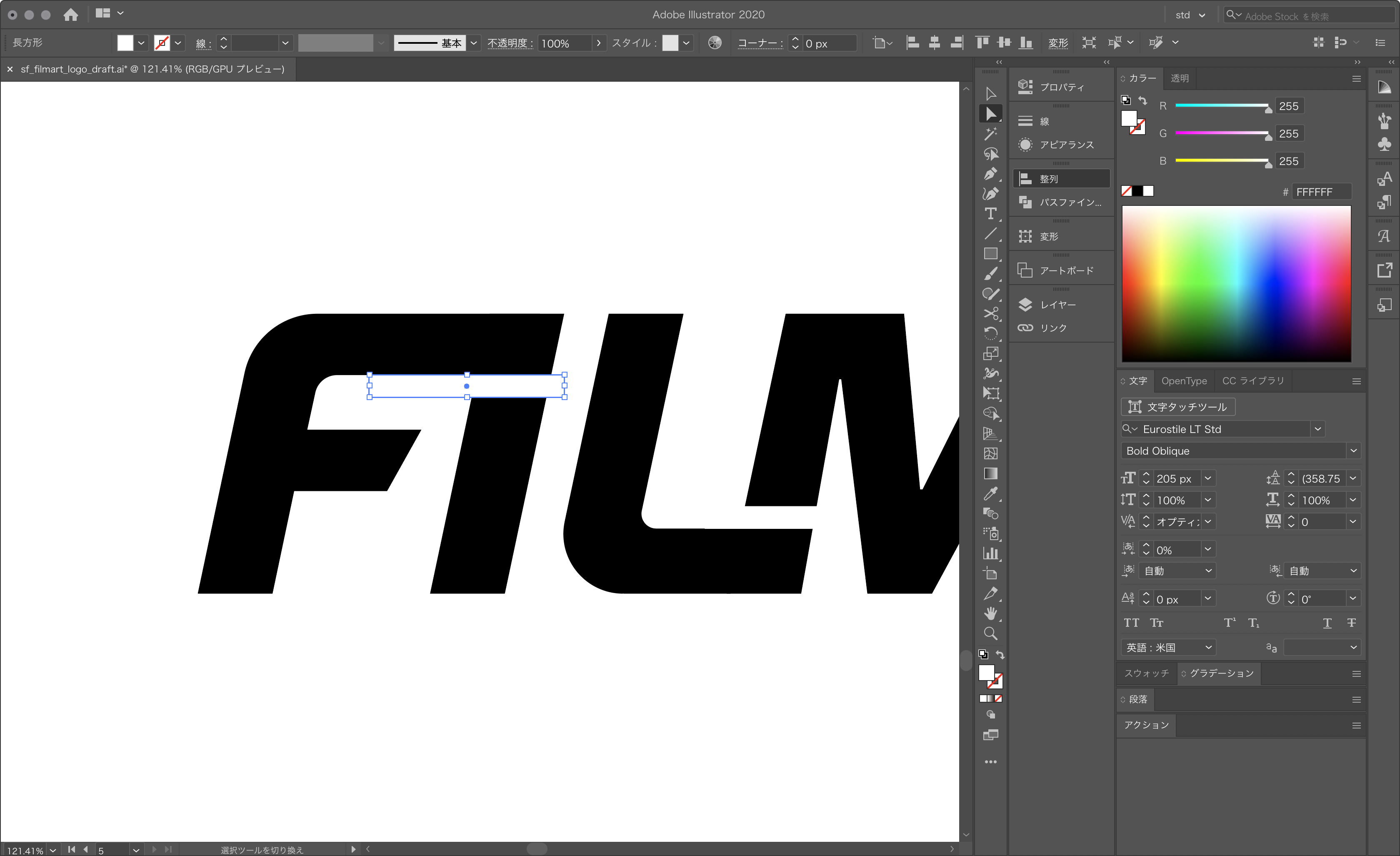Select the Rotate tool

[990, 334]
